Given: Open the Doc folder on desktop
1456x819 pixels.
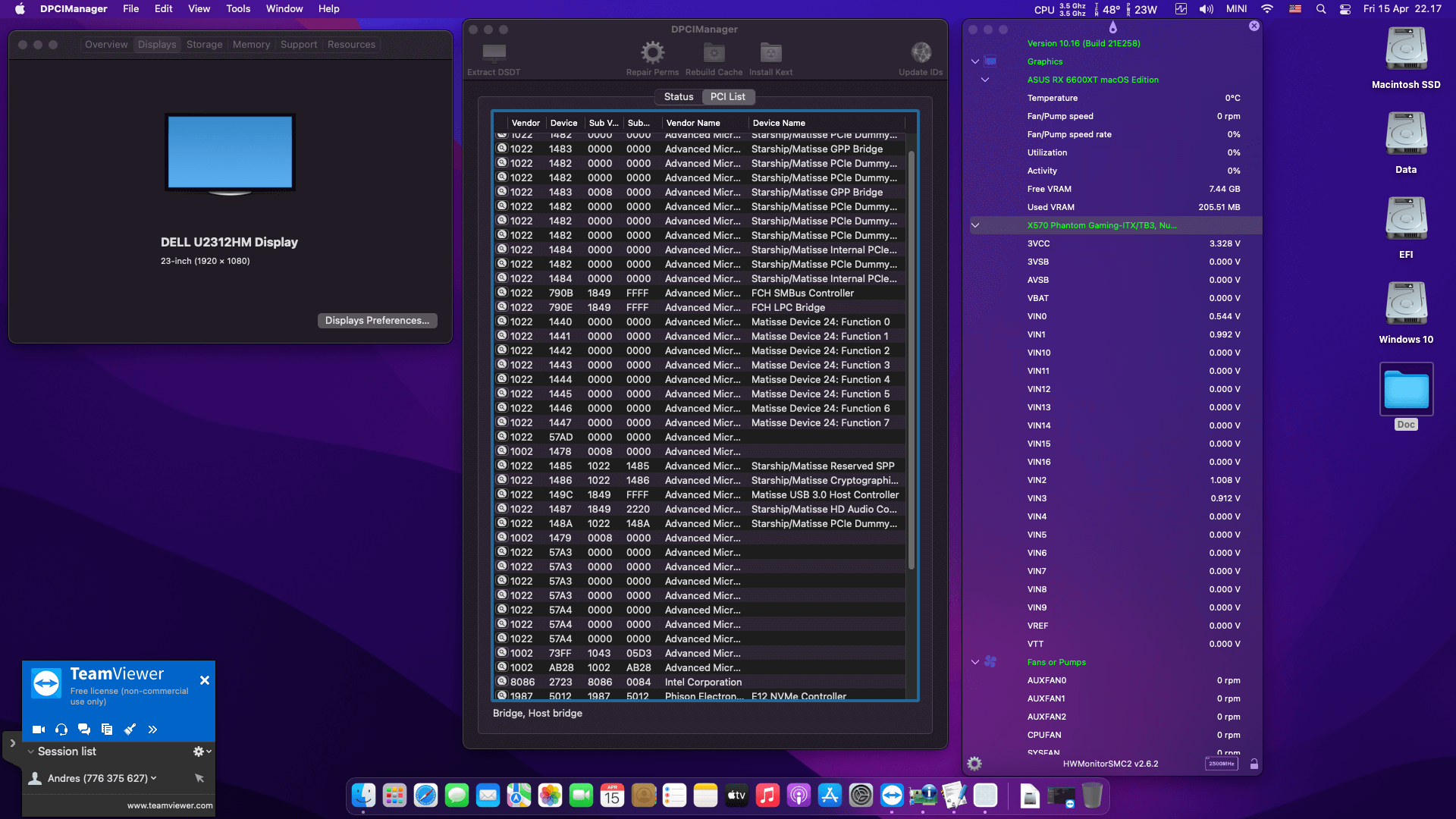Looking at the screenshot, I should click(x=1406, y=390).
